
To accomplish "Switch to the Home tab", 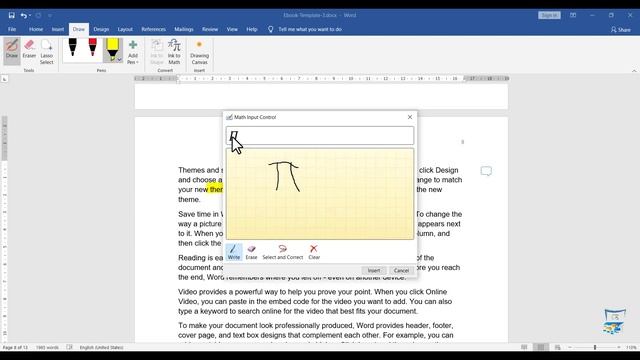I will [36, 29].
